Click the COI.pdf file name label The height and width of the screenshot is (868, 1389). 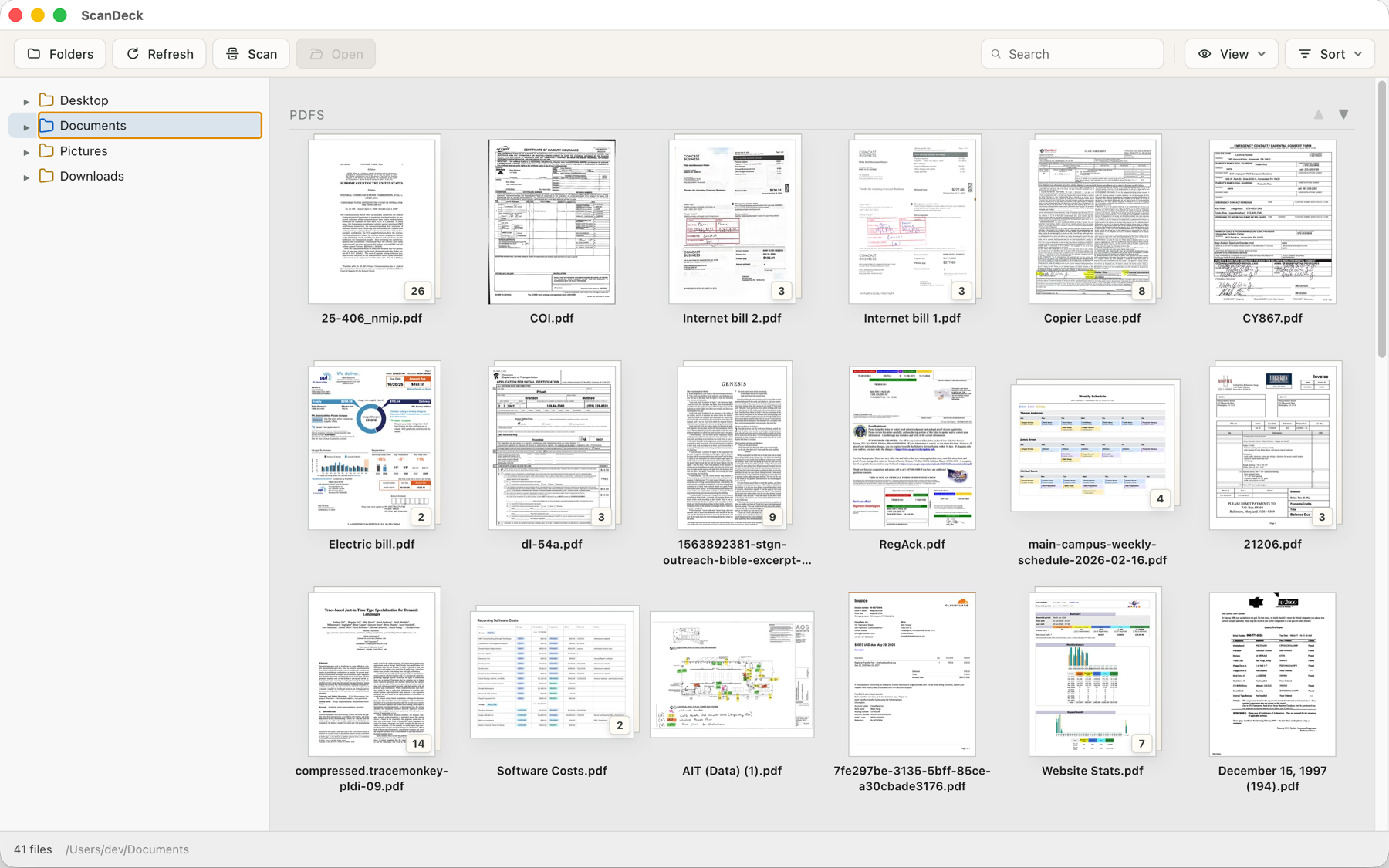click(552, 318)
